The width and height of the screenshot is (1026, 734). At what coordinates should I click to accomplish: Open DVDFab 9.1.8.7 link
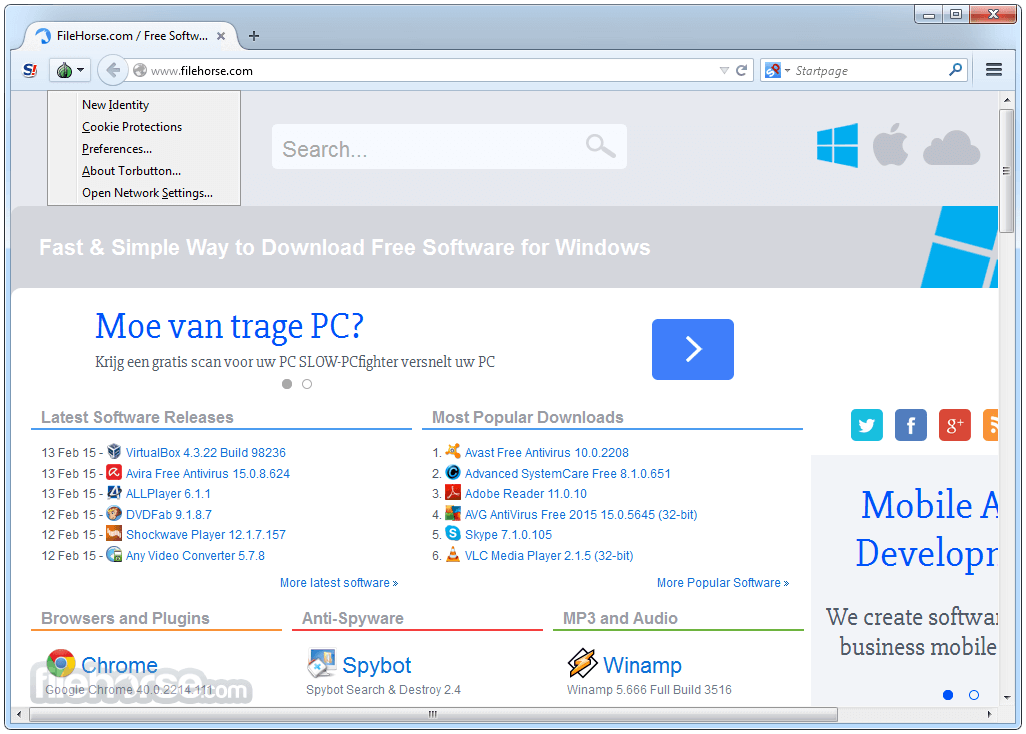(x=169, y=515)
